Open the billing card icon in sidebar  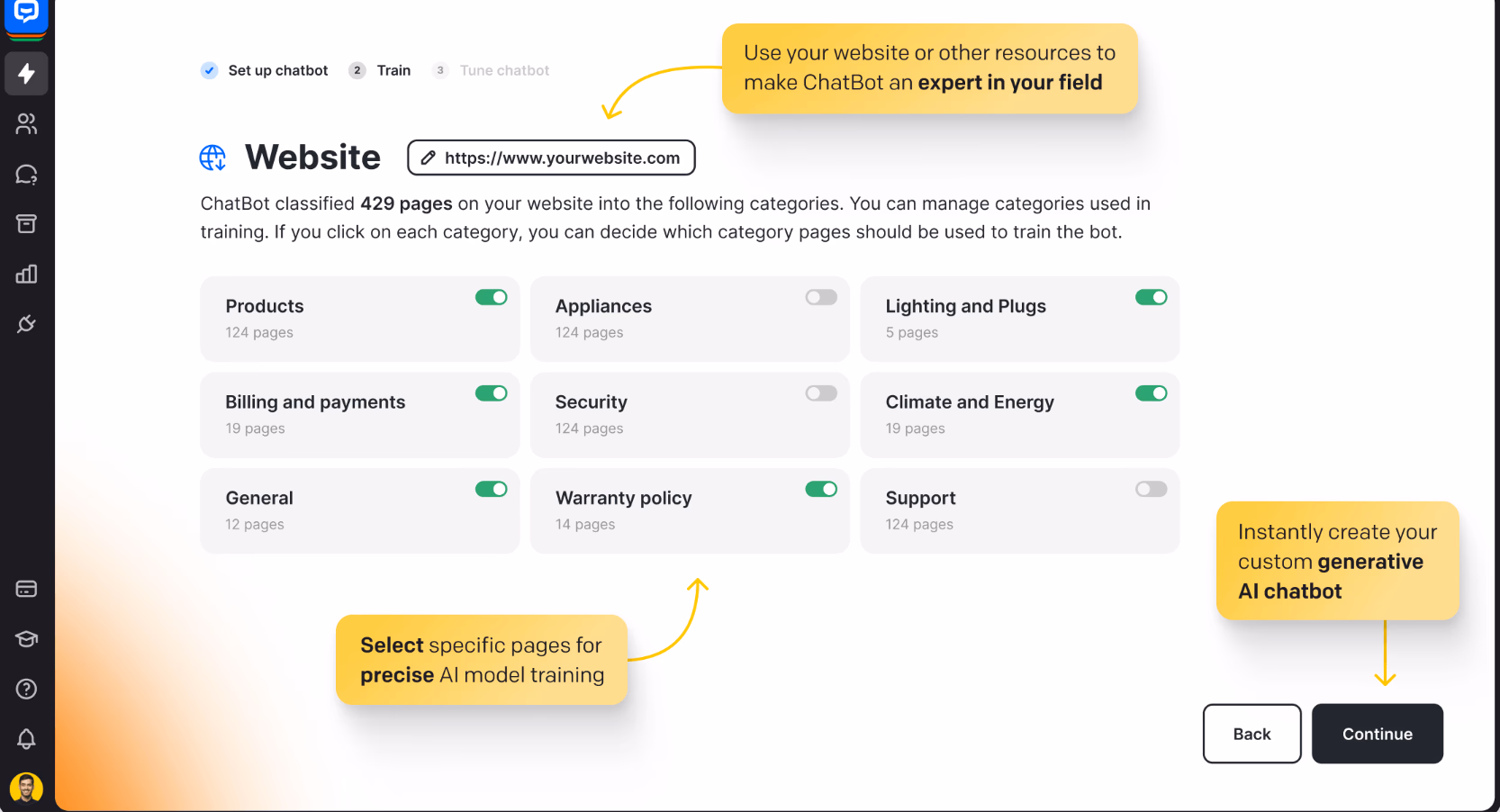coord(26,589)
